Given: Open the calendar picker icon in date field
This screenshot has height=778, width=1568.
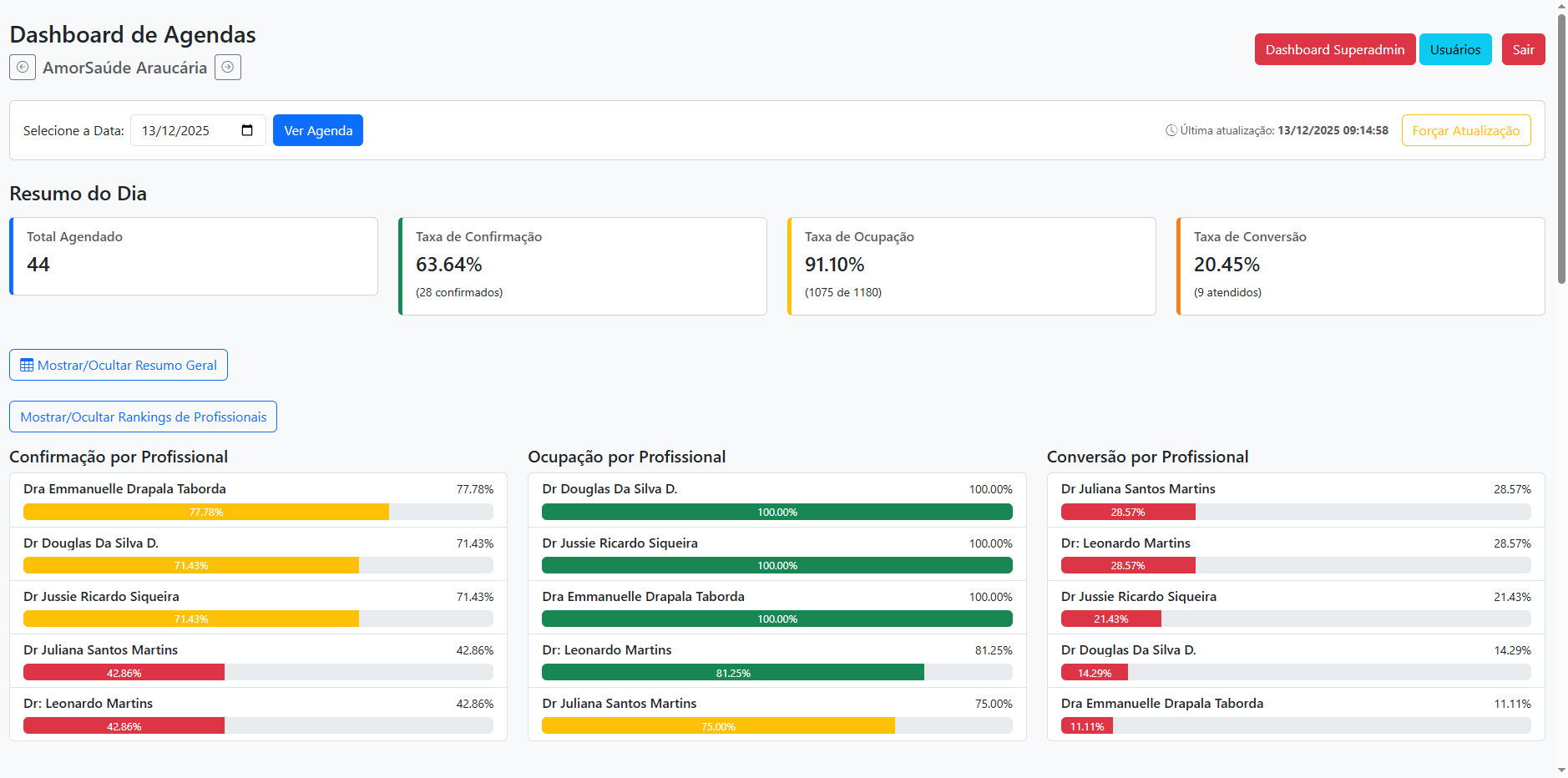Looking at the screenshot, I should click(x=247, y=130).
